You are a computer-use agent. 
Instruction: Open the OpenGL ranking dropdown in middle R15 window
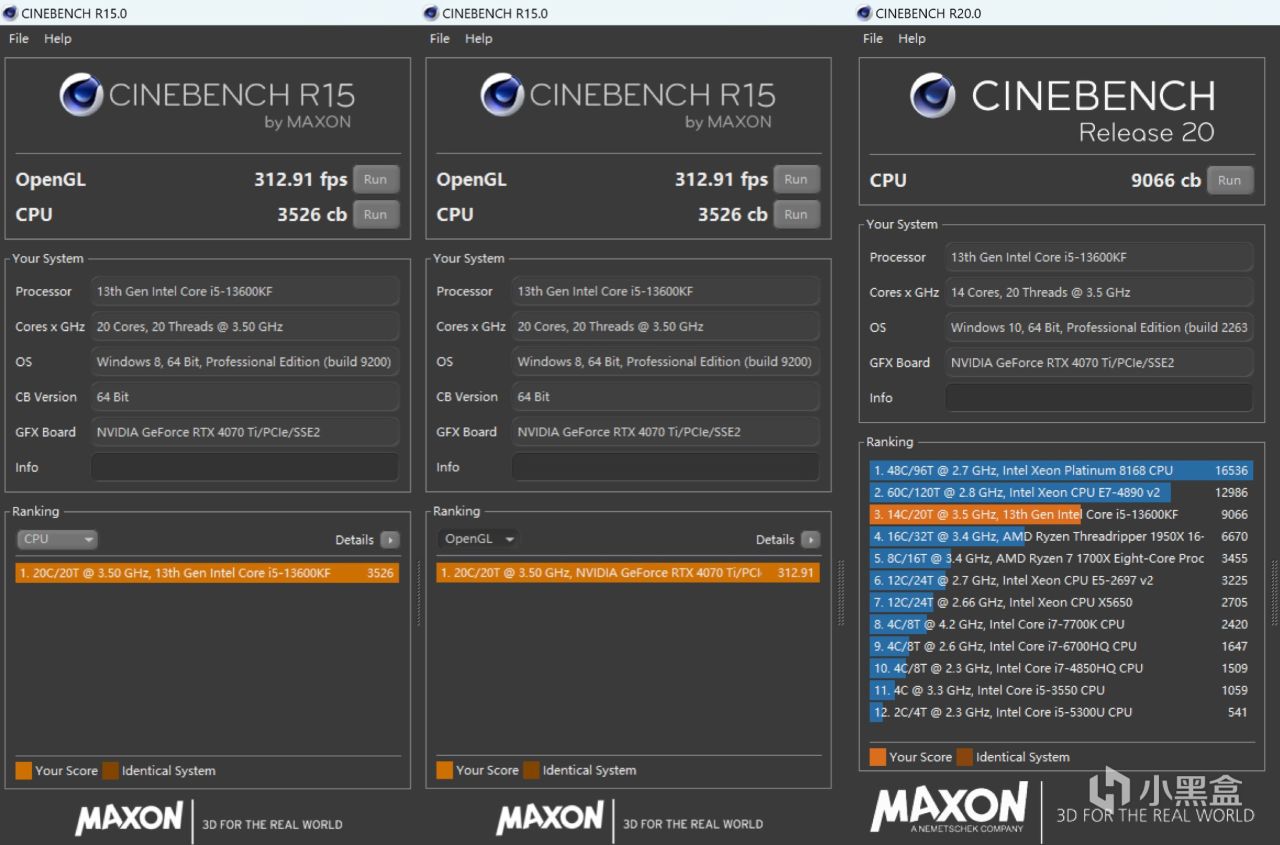[x=478, y=539]
